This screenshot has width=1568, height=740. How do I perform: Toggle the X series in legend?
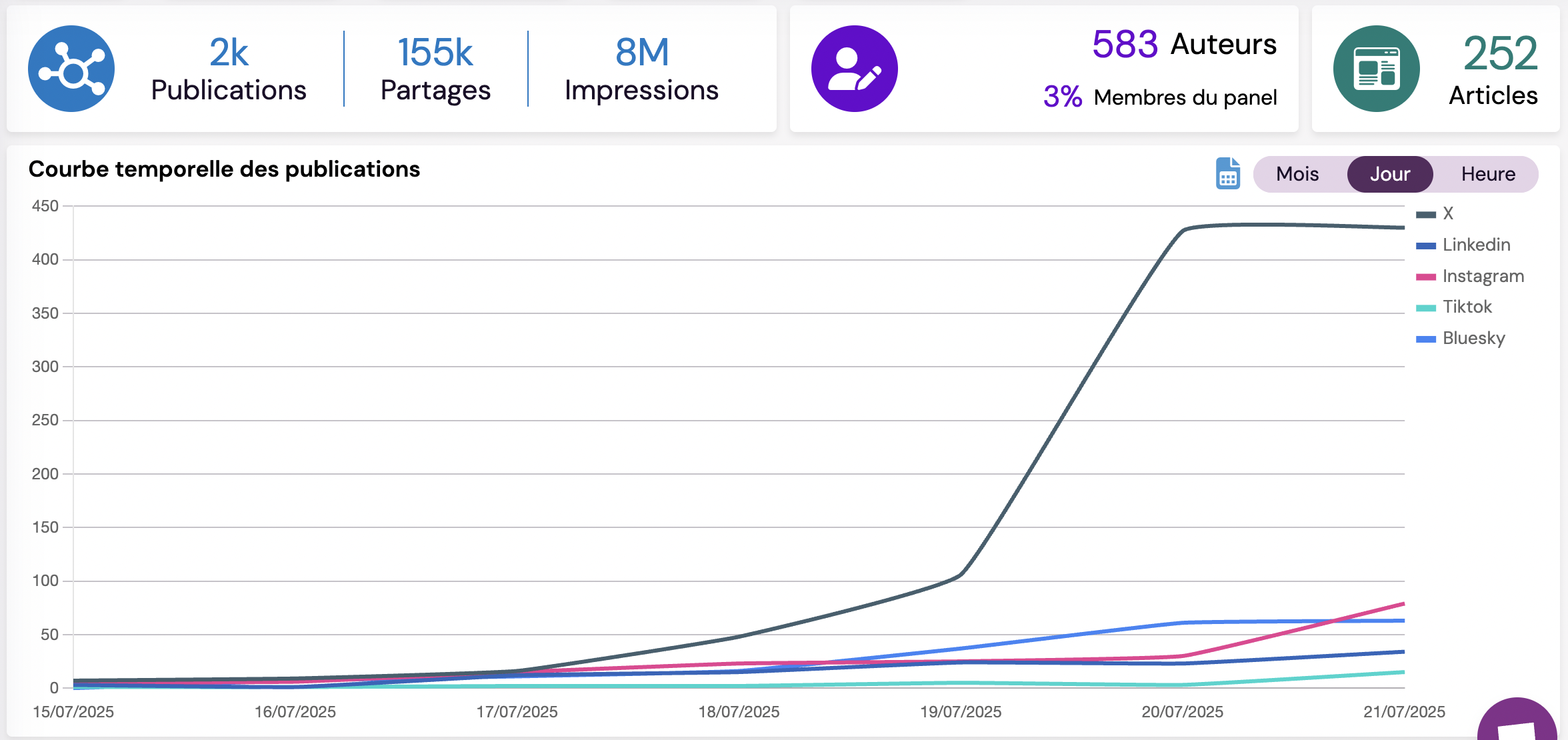(1447, 213)
